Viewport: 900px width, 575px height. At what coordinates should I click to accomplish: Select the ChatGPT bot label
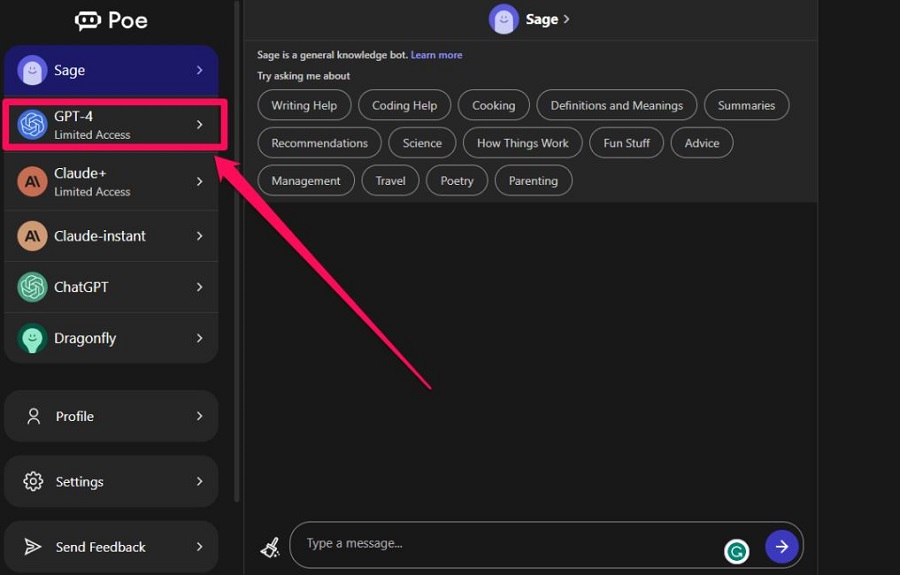click(x=81, y=287)
